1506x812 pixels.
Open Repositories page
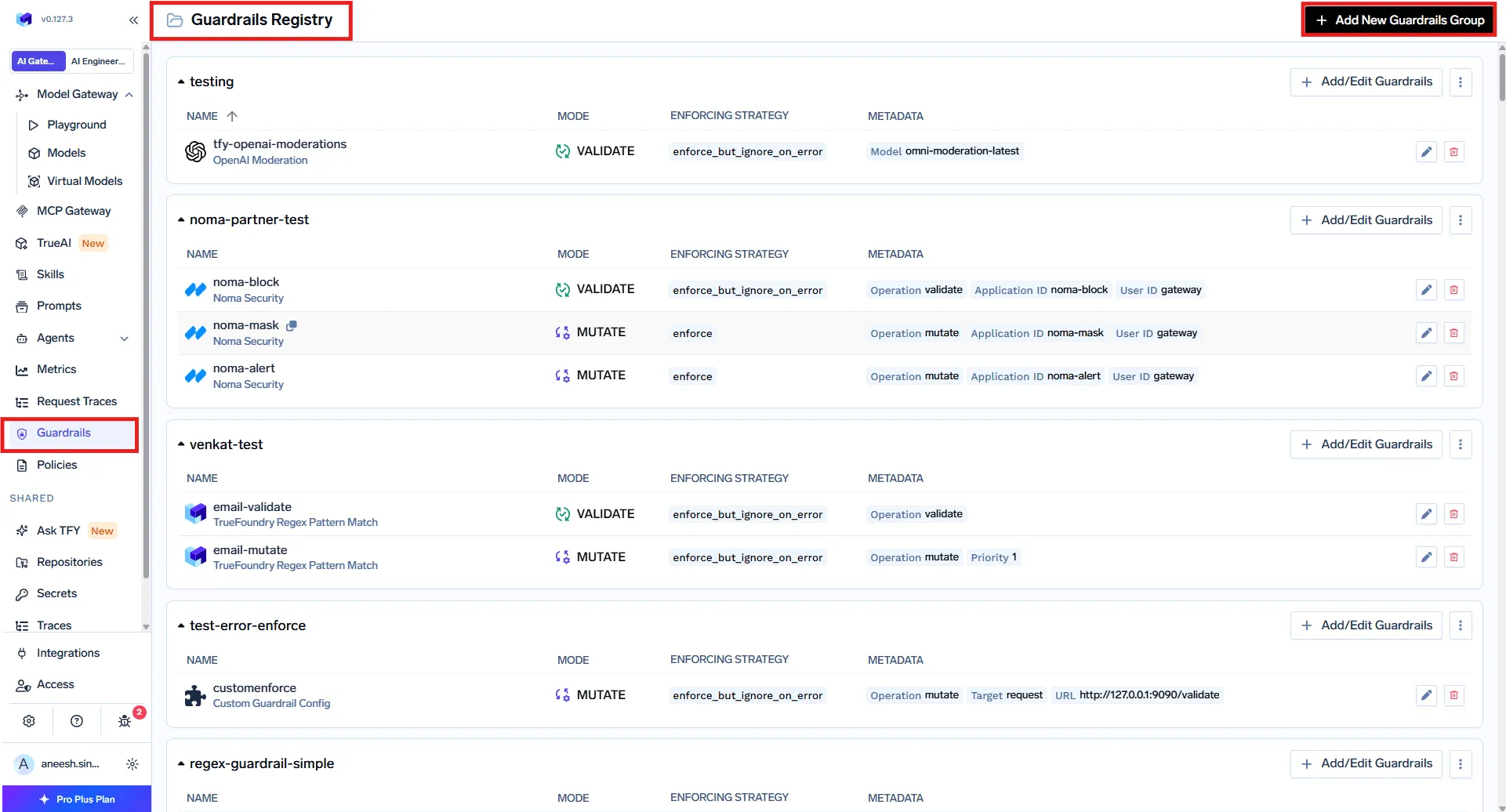pos(69,562)
